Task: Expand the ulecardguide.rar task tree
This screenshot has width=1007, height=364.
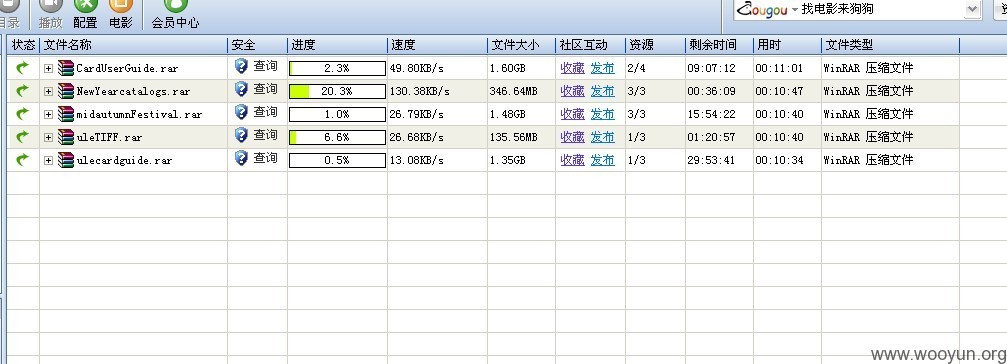Action: pos(48,160)
